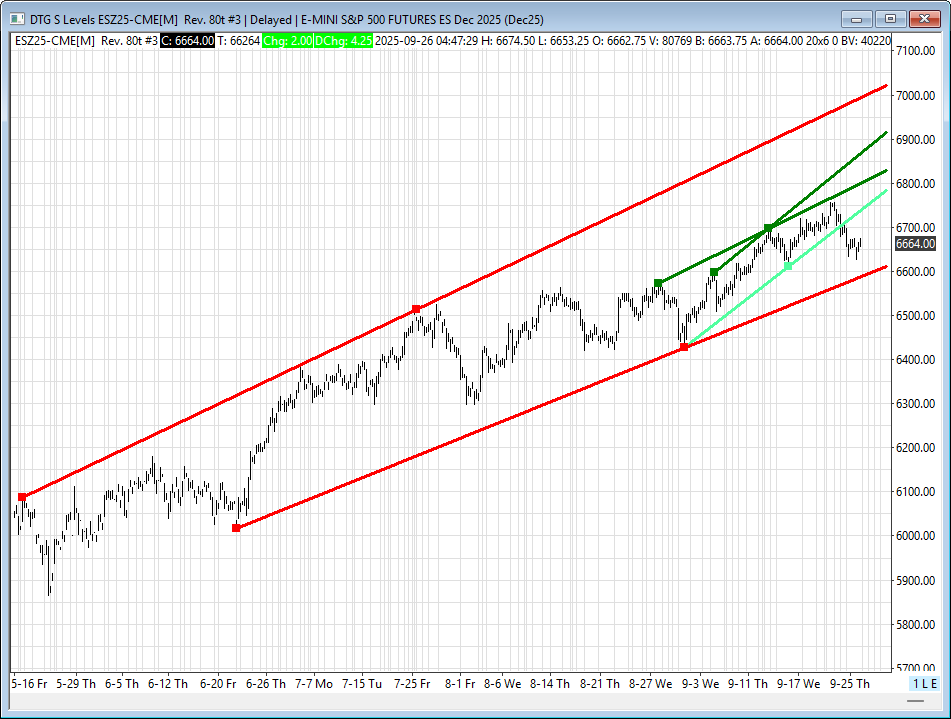Minimize the DTG S Levels chart window

856,19
